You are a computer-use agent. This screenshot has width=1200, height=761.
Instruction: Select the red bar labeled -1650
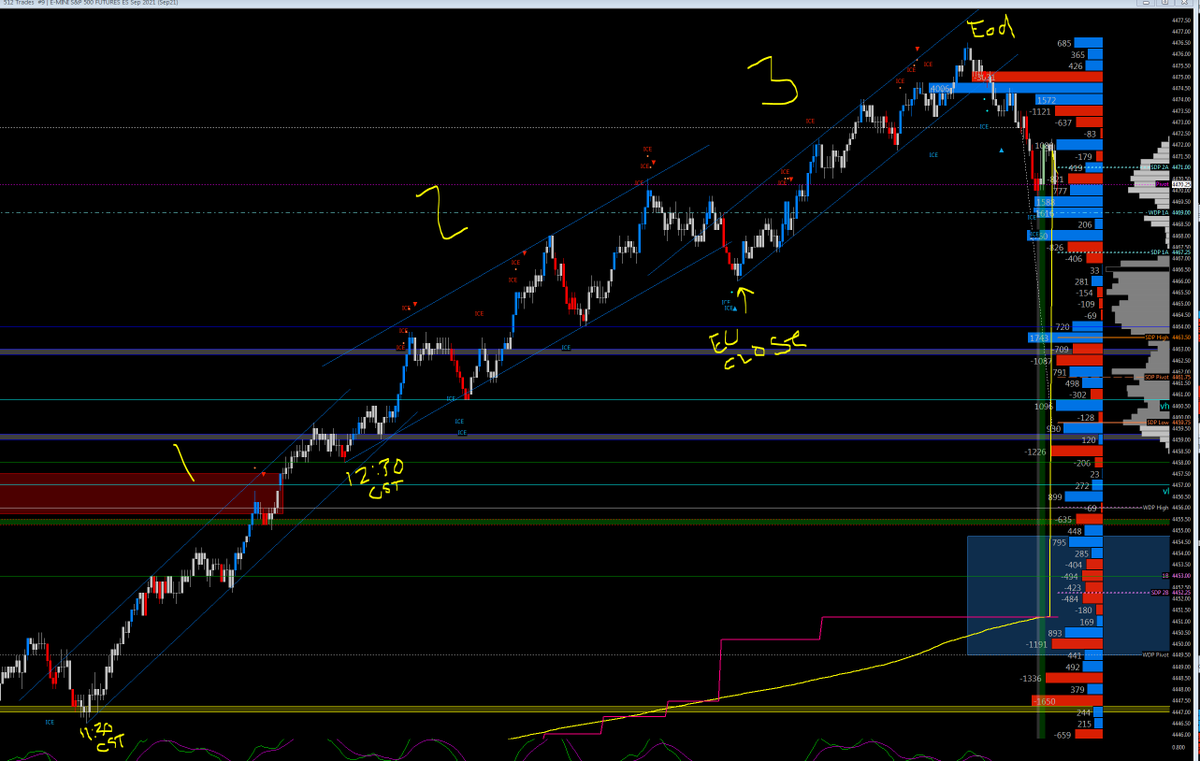pyautogui.click(x=1067, y=701)
